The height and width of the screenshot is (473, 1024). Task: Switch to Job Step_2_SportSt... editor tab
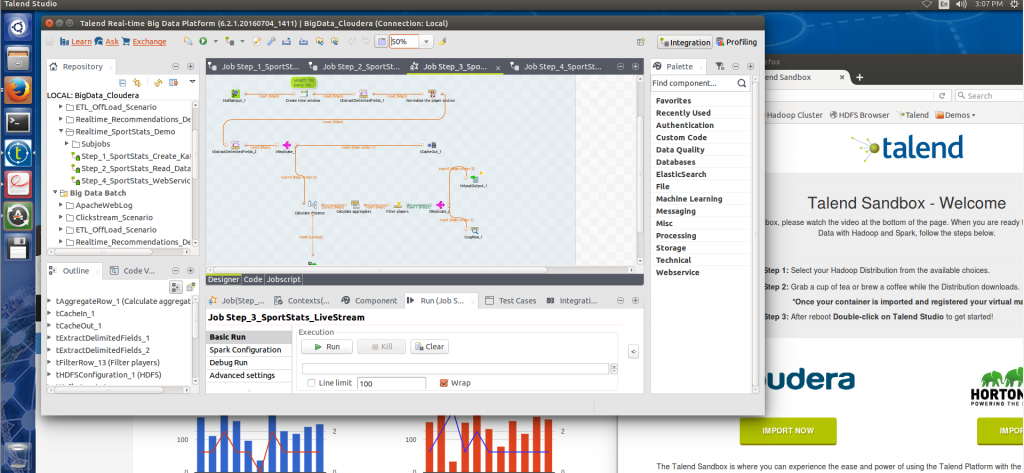pos(356,66)
